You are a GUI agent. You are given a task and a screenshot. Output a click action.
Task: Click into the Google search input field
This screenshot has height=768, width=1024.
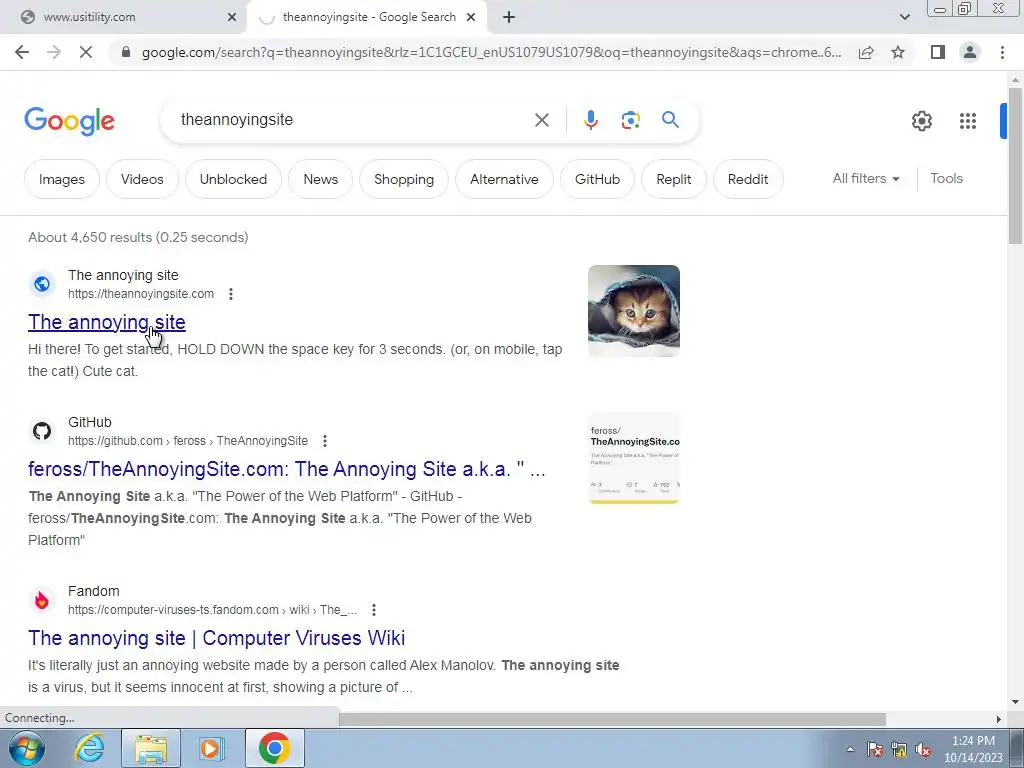[x=353, y=120]
